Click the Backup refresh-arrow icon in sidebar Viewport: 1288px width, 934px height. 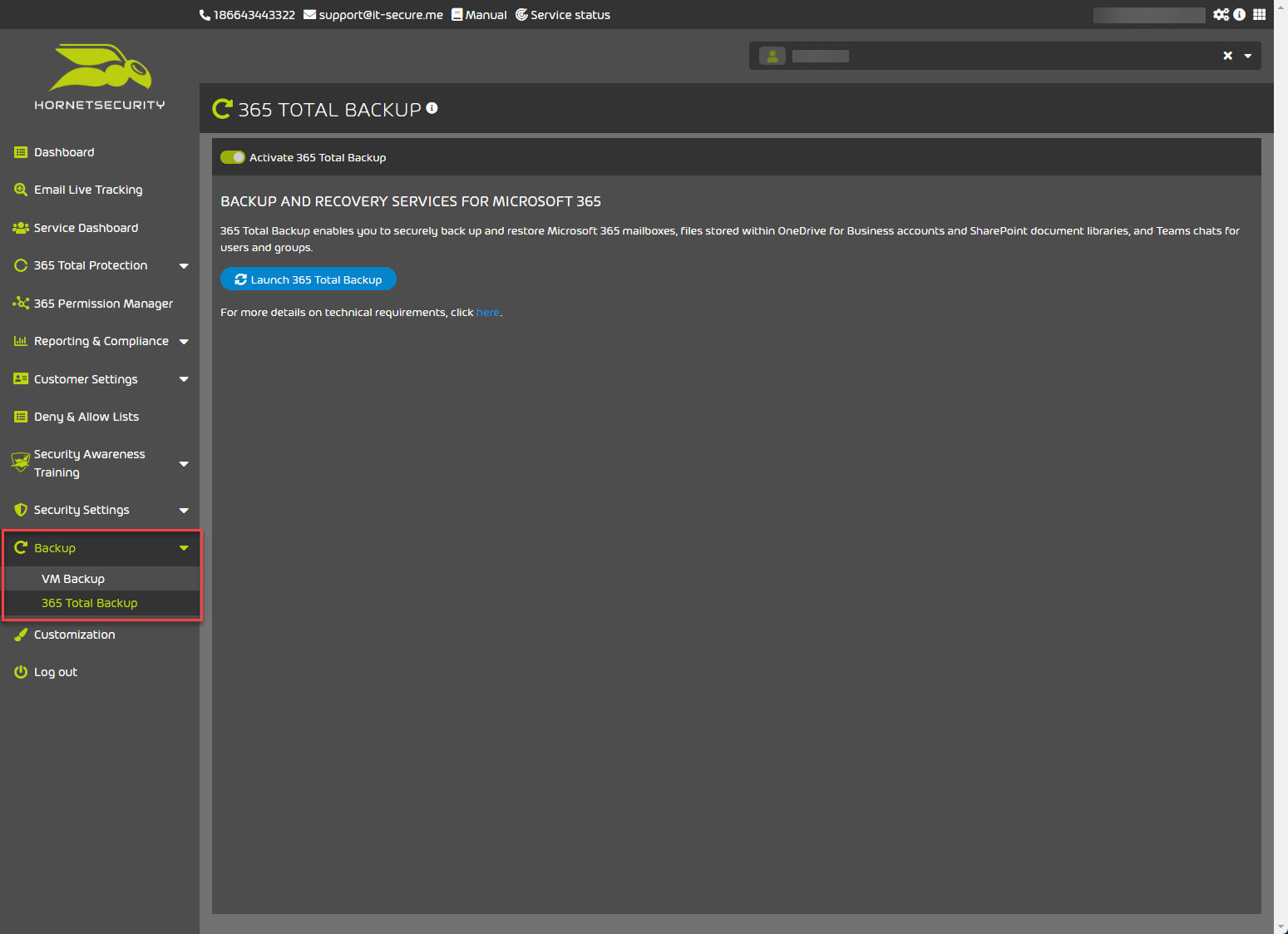click(x=21, y=547)
